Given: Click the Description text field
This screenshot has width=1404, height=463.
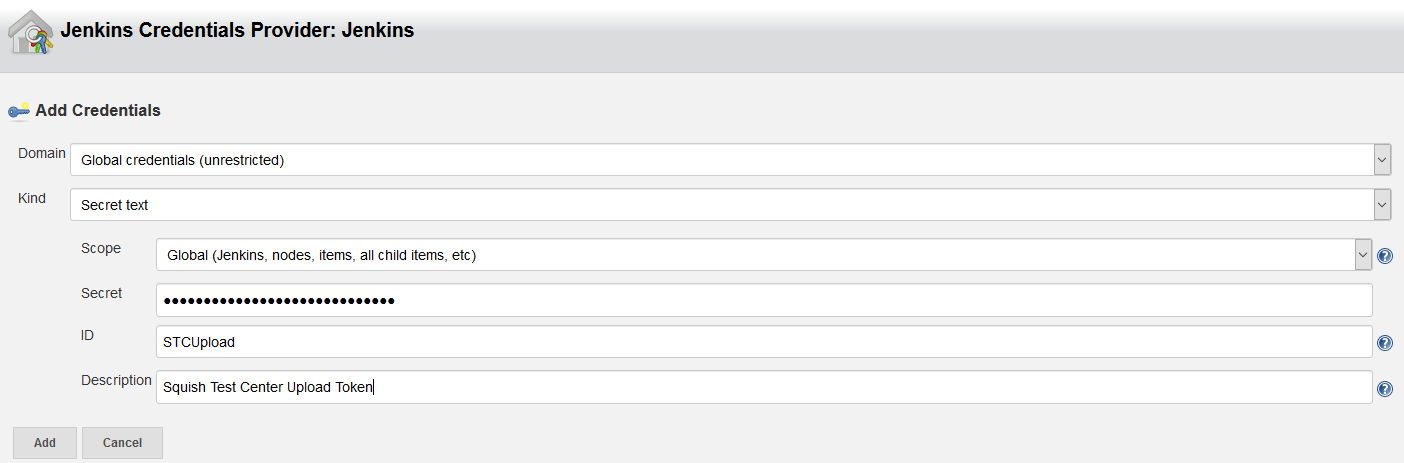Looking at the screenshot, I should (764, 387).
